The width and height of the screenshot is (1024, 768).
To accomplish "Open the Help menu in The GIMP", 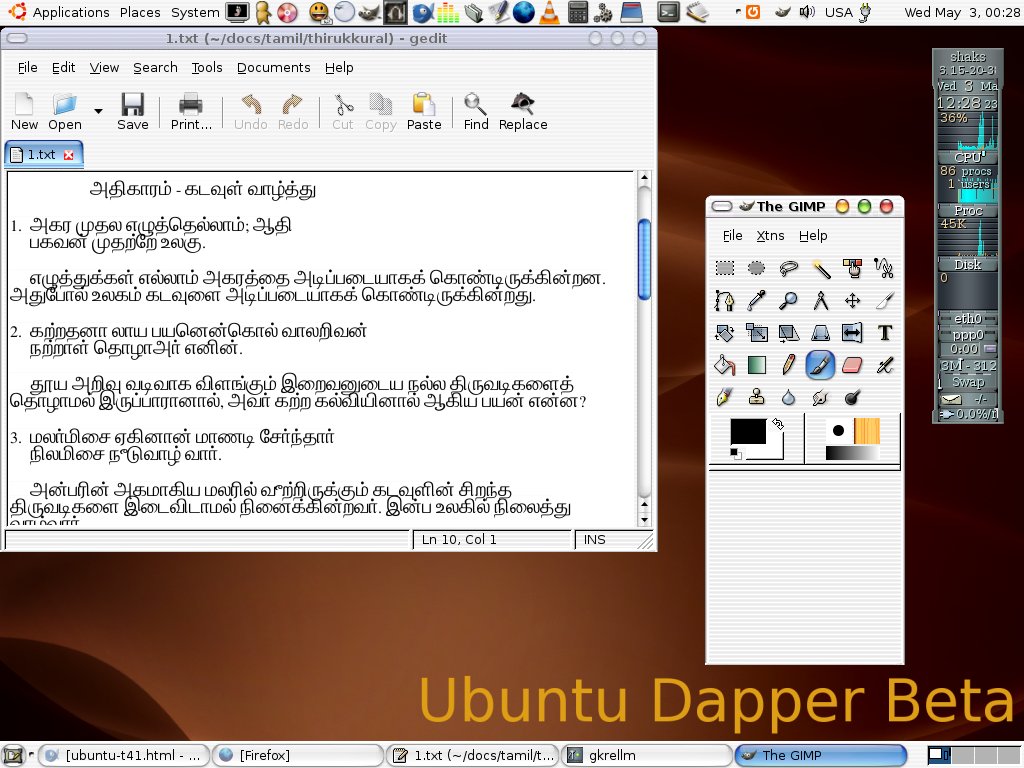I will click(813, 236).
